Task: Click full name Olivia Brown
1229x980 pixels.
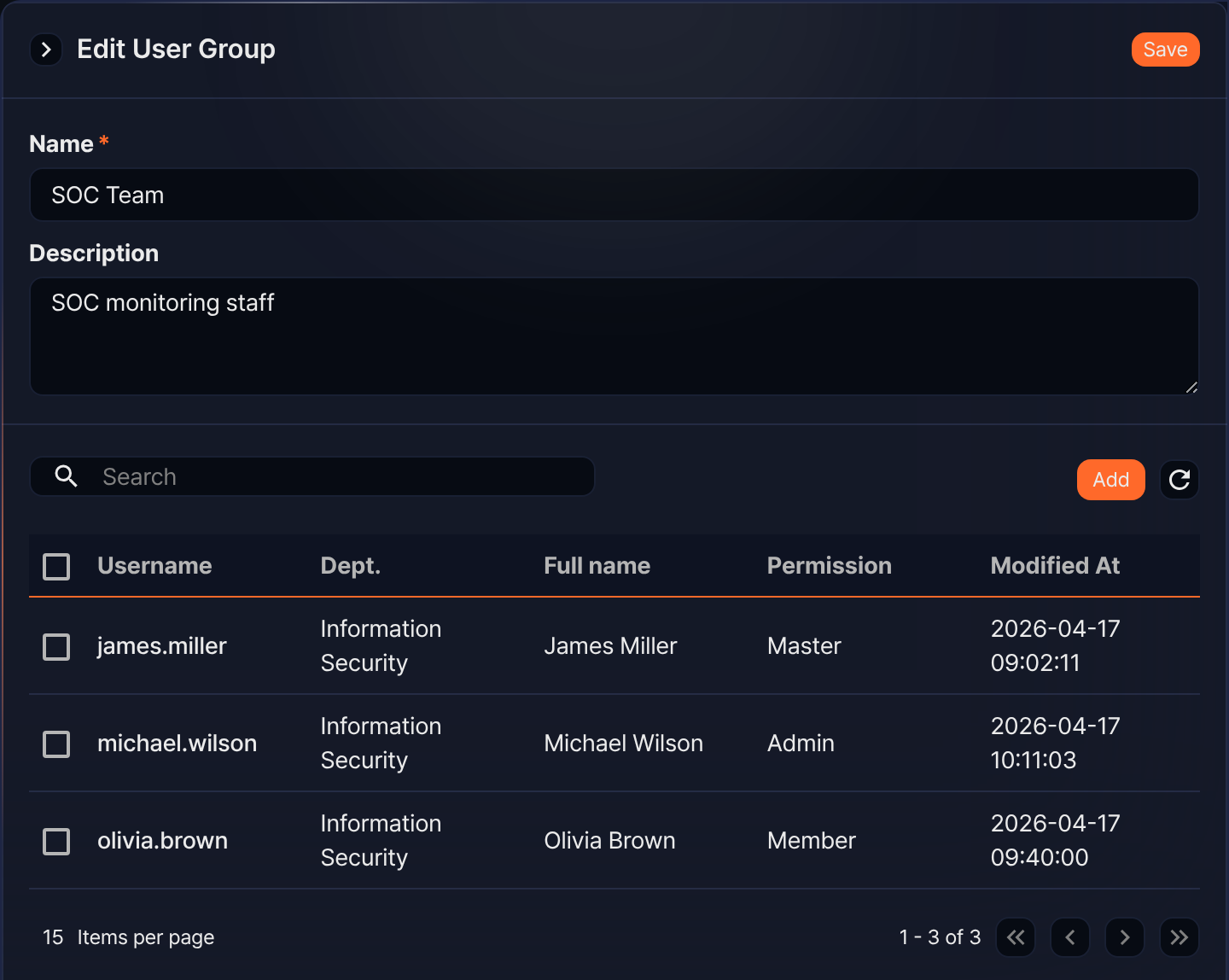Action: click(610, 840)
